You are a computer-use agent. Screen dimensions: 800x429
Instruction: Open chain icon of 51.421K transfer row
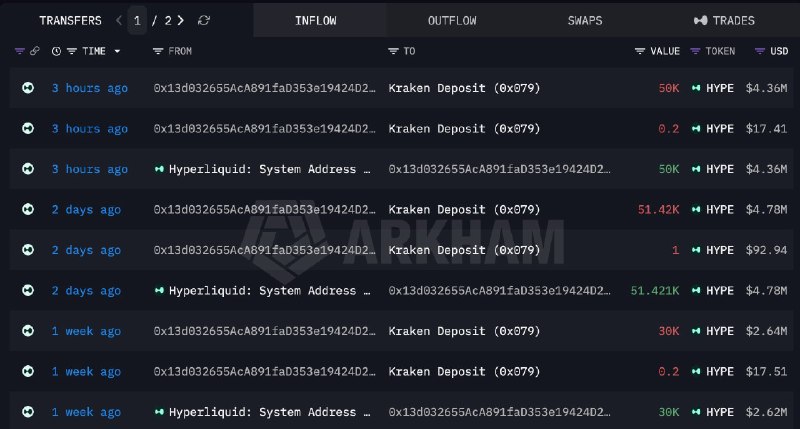click(x=28, y=290)
